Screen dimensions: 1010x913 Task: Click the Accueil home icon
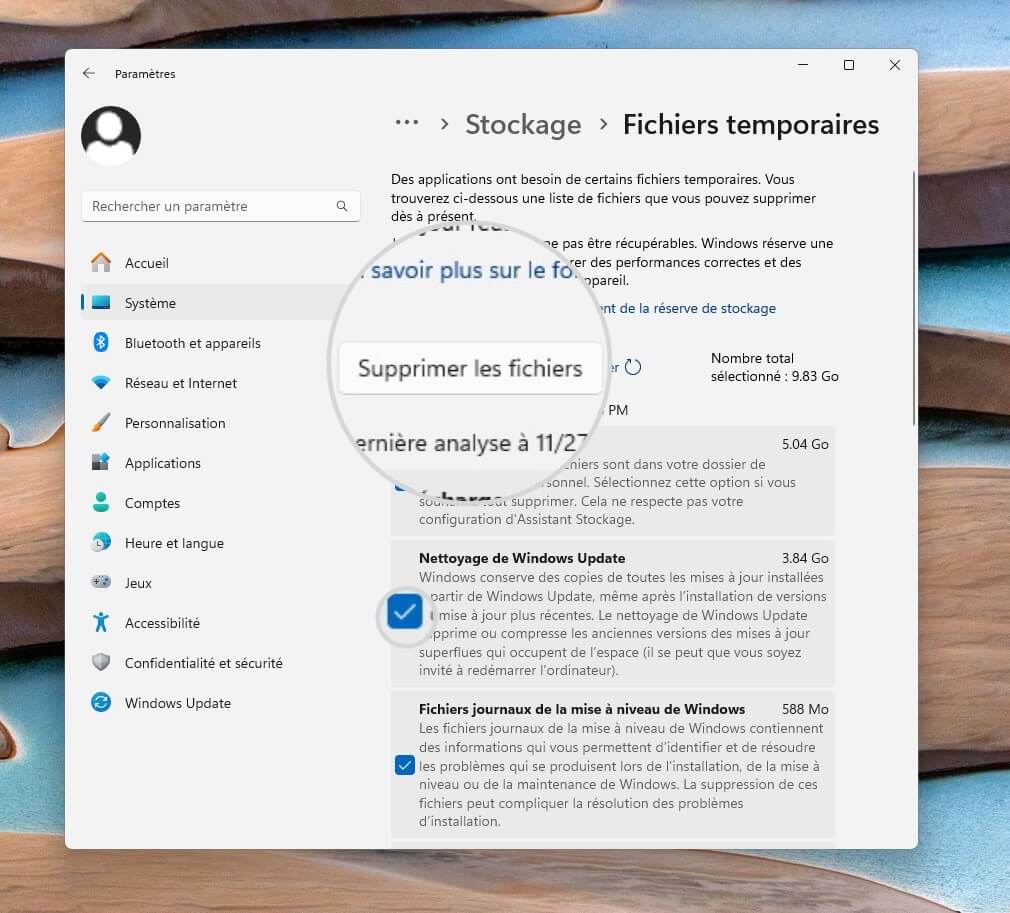(101, 262)
